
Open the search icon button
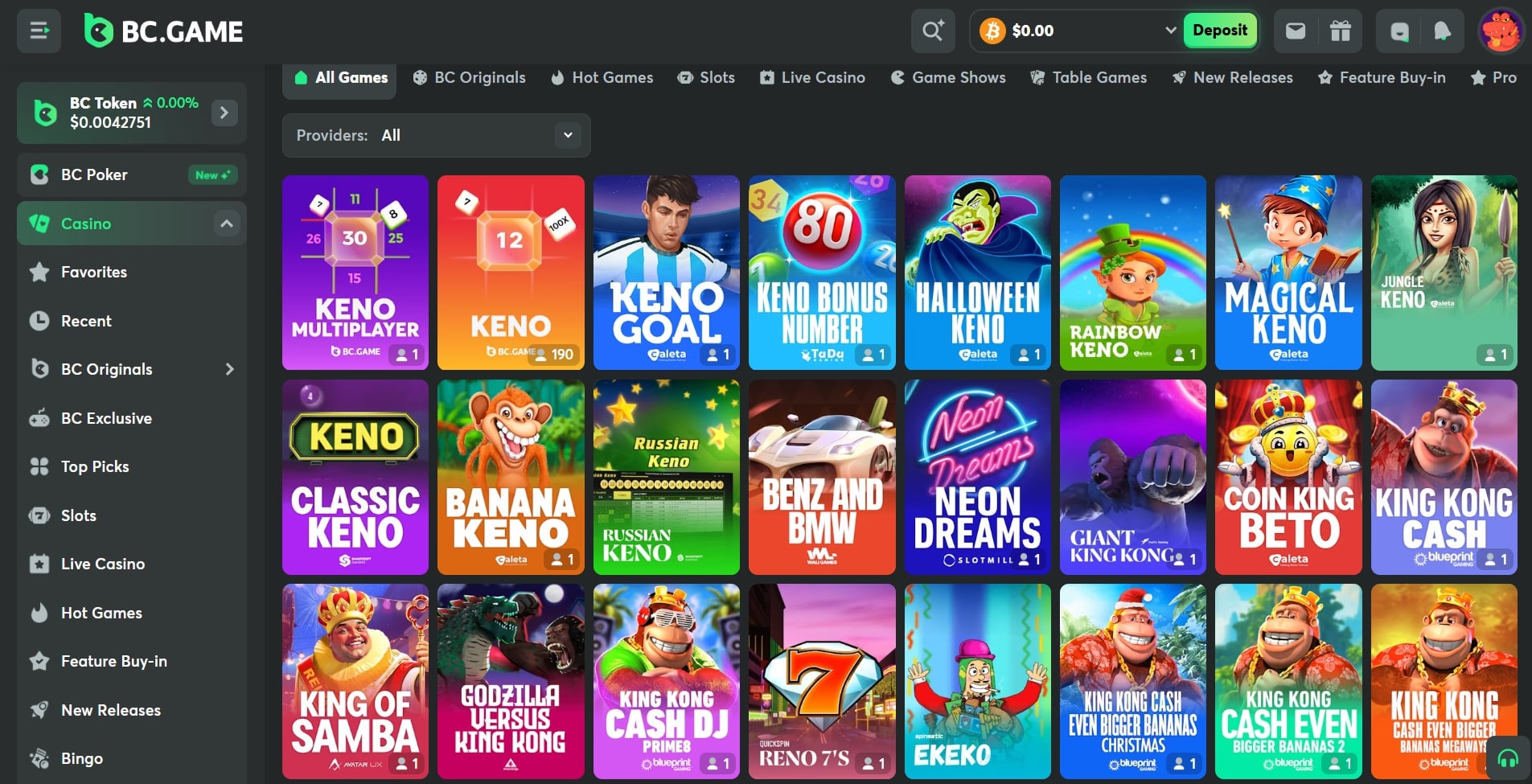933,31
